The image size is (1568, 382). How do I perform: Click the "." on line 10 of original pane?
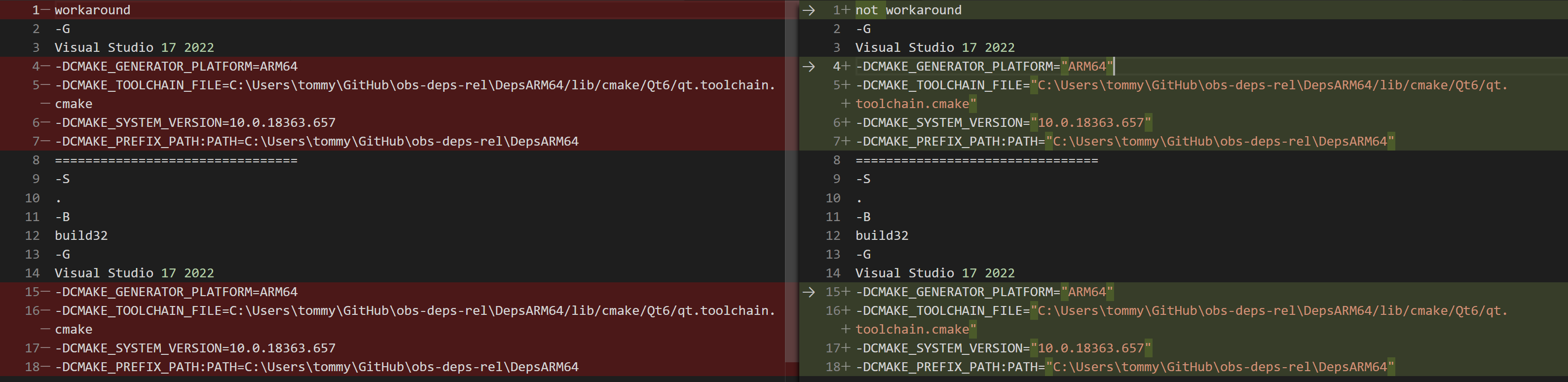(x=58, y=200)
